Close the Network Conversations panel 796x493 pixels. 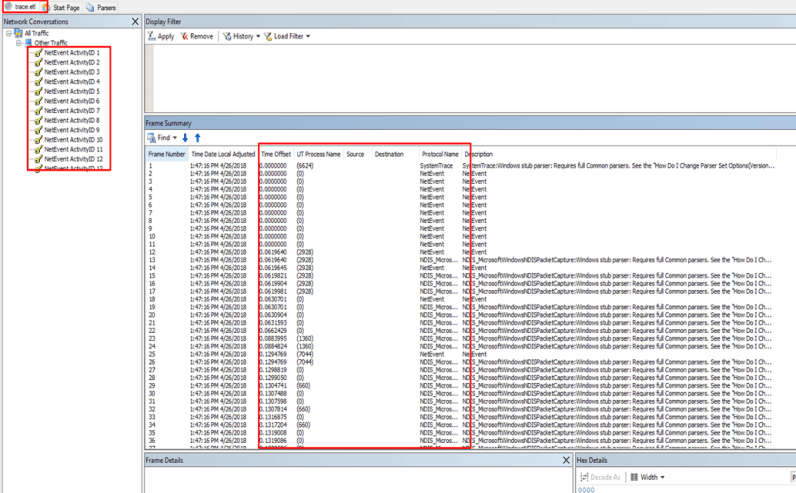click(x=135, y=20)
